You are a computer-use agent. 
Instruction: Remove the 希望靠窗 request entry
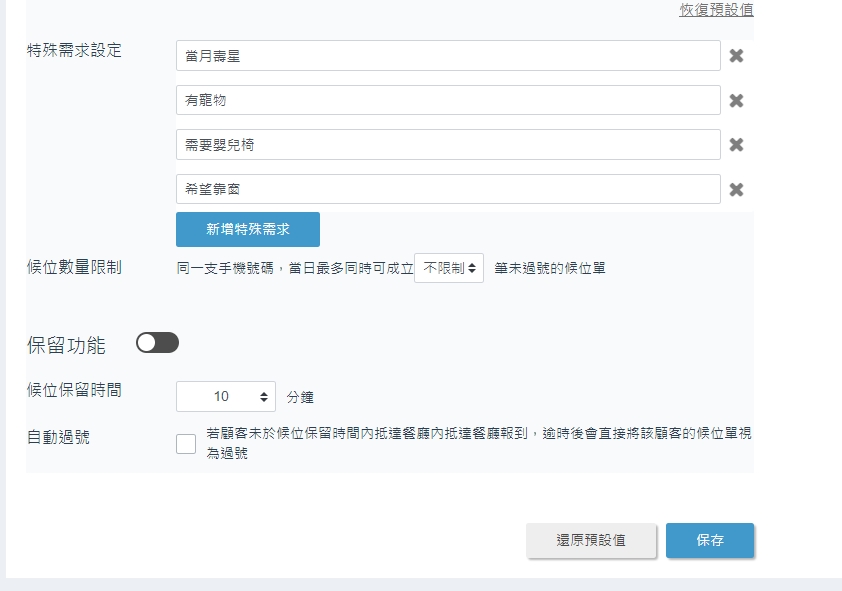click(x=736, y=190)
